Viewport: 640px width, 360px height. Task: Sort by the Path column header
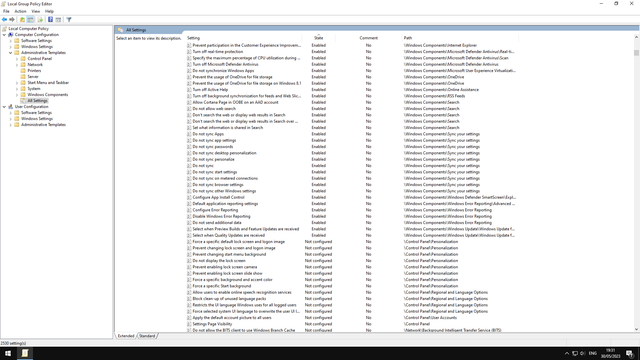pos(460,38)
